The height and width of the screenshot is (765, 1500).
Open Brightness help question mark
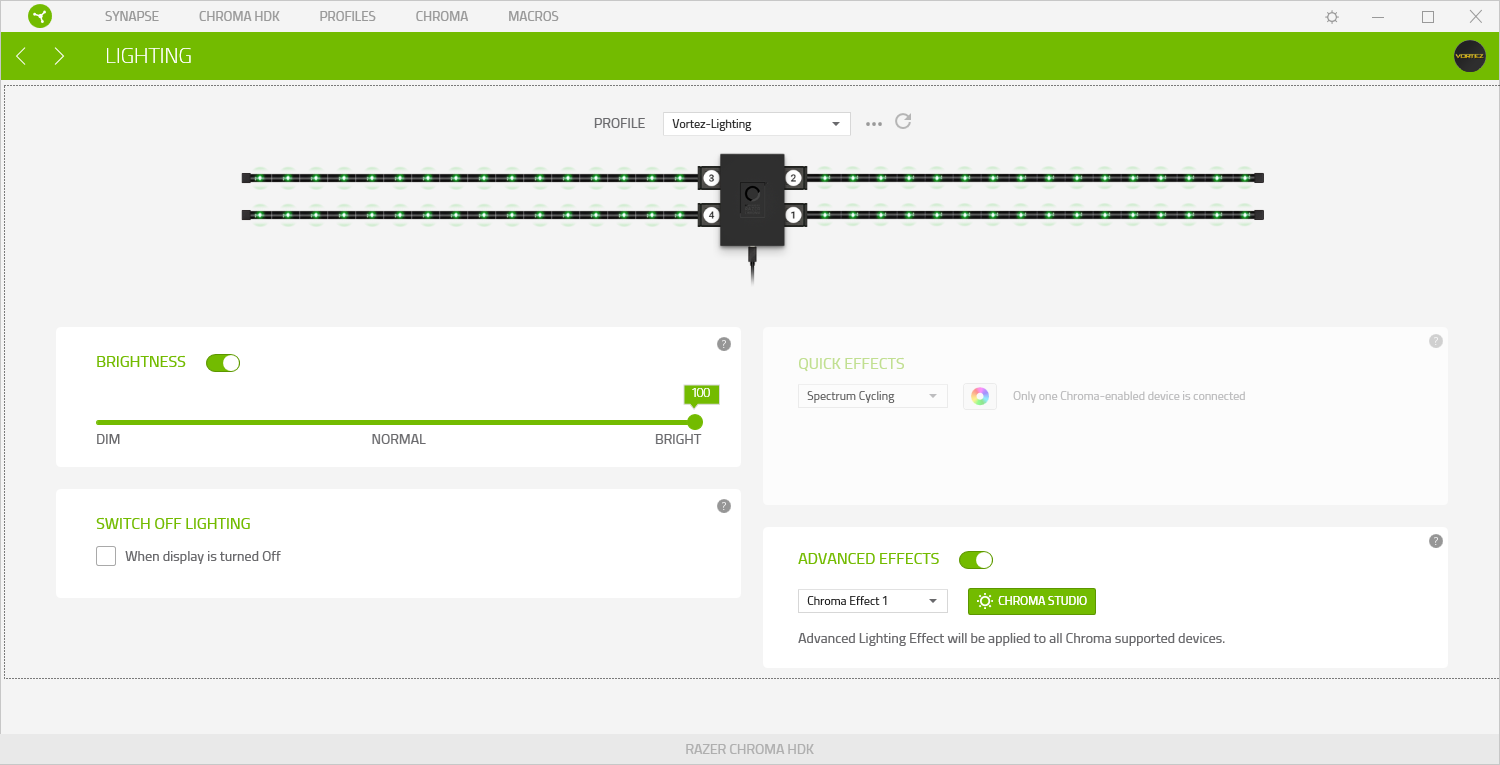(724, 344)
